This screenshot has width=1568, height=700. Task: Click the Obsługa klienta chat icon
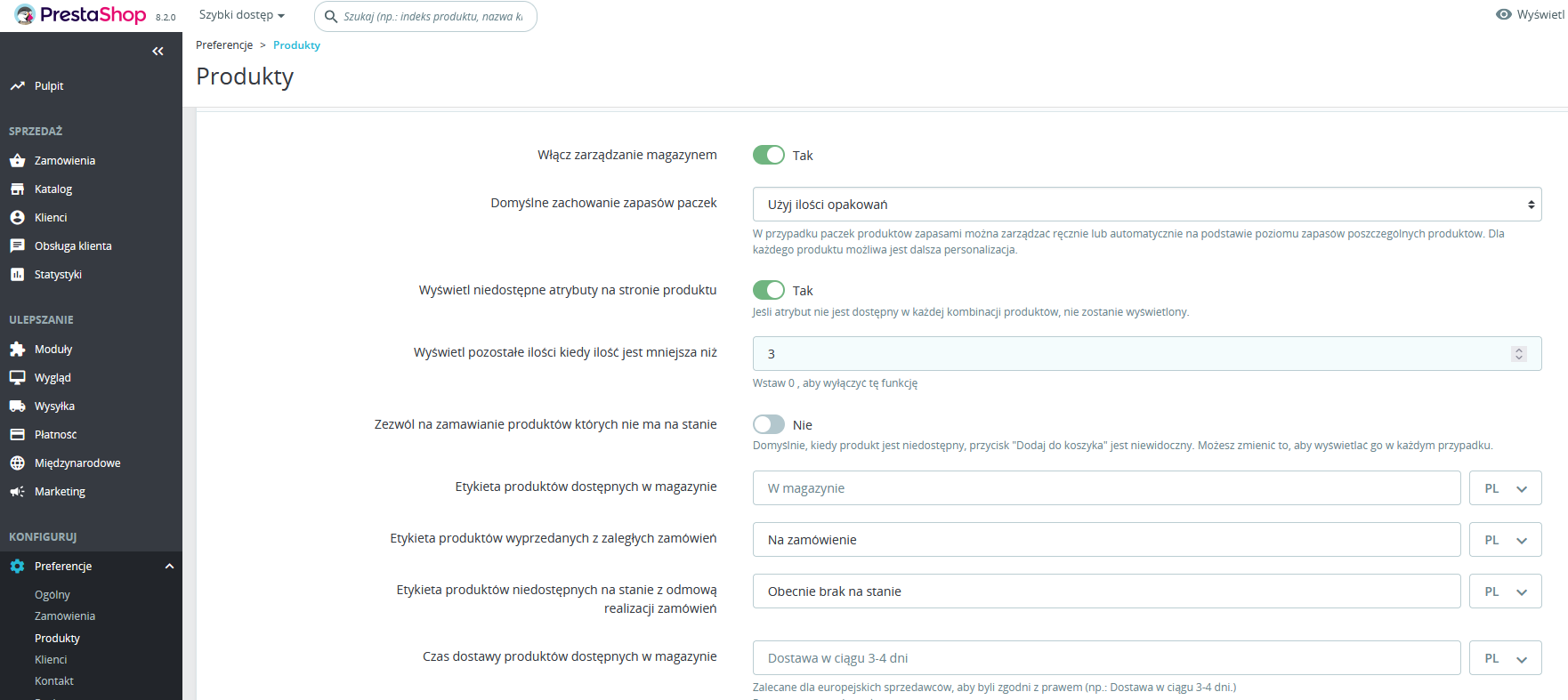tap(17, 246)
